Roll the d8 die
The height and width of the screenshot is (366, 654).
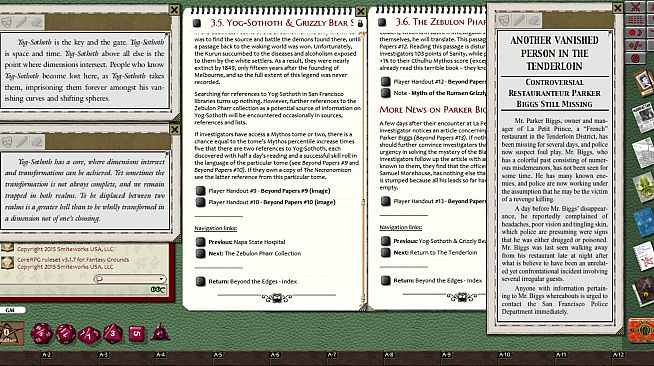click(x=113, y=333)
